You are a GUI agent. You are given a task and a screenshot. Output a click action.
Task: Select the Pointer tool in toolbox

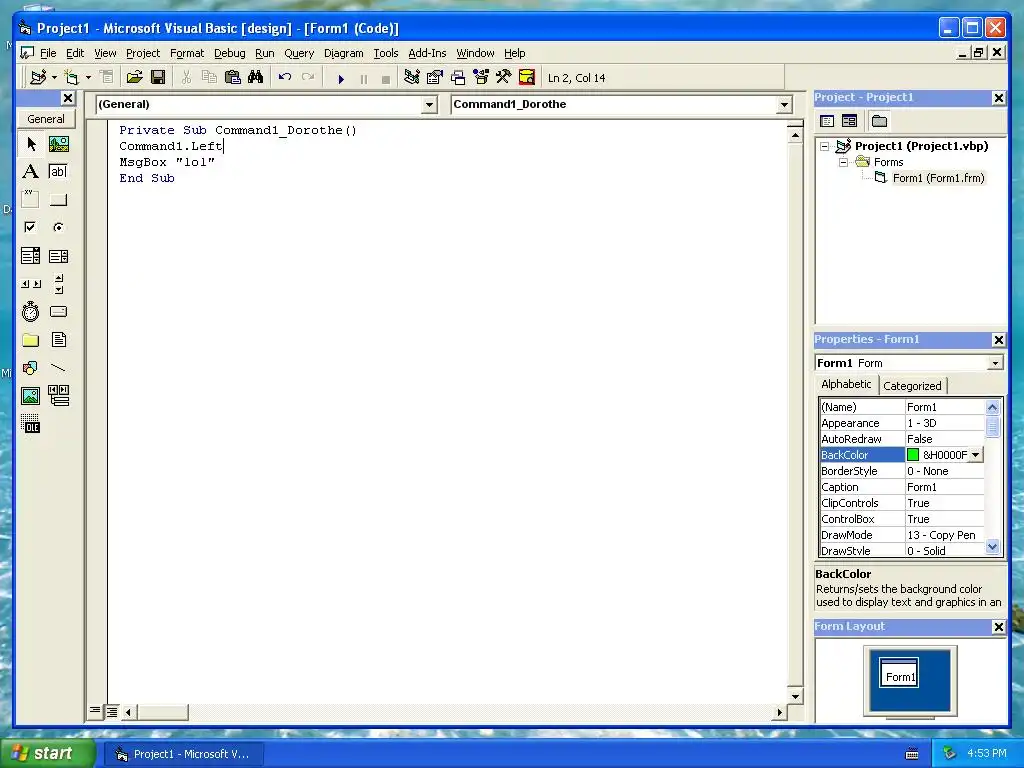(x=31, y=144)
